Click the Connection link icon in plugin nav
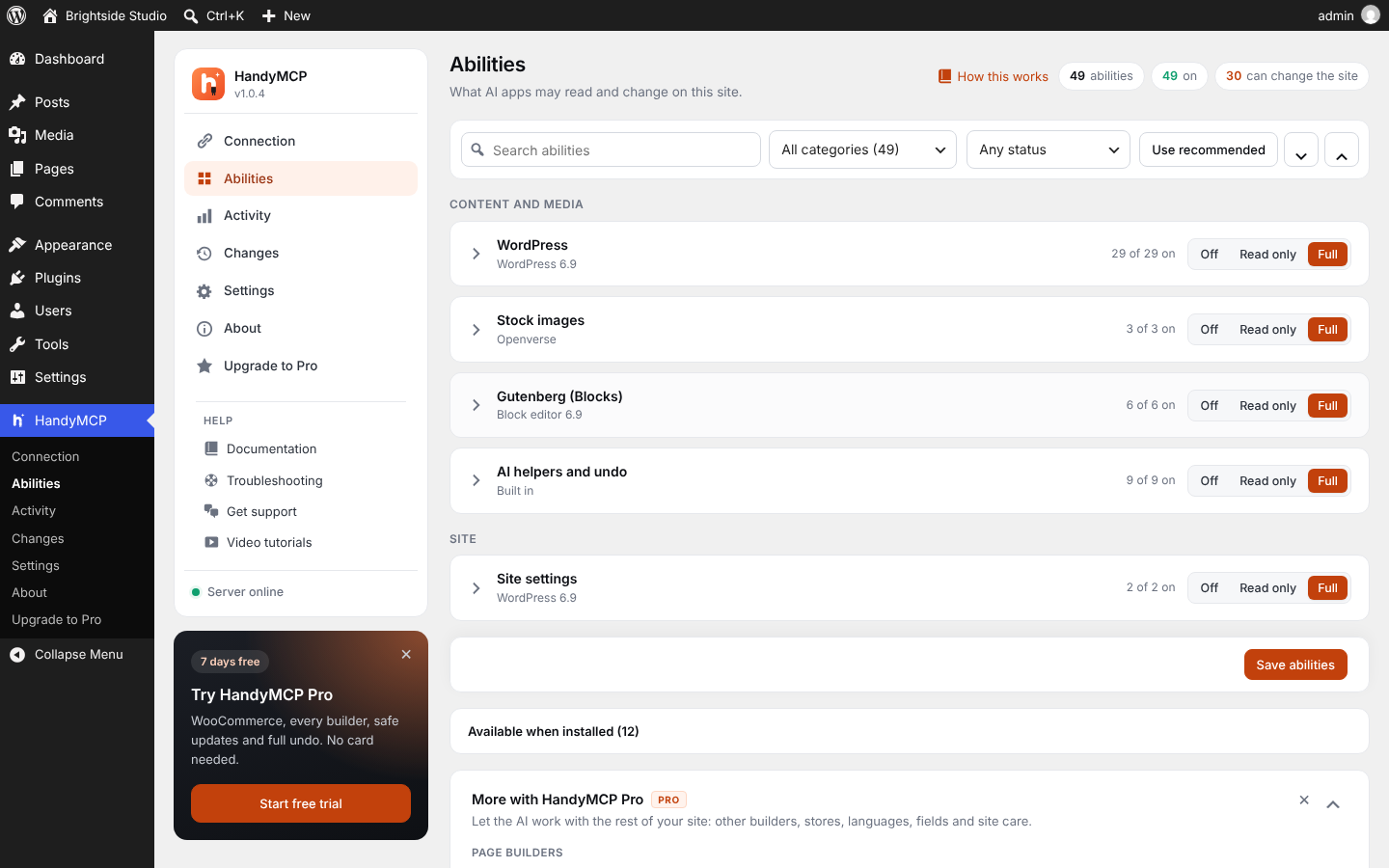The image size is (1389, 868). click(x=204, y=141)
